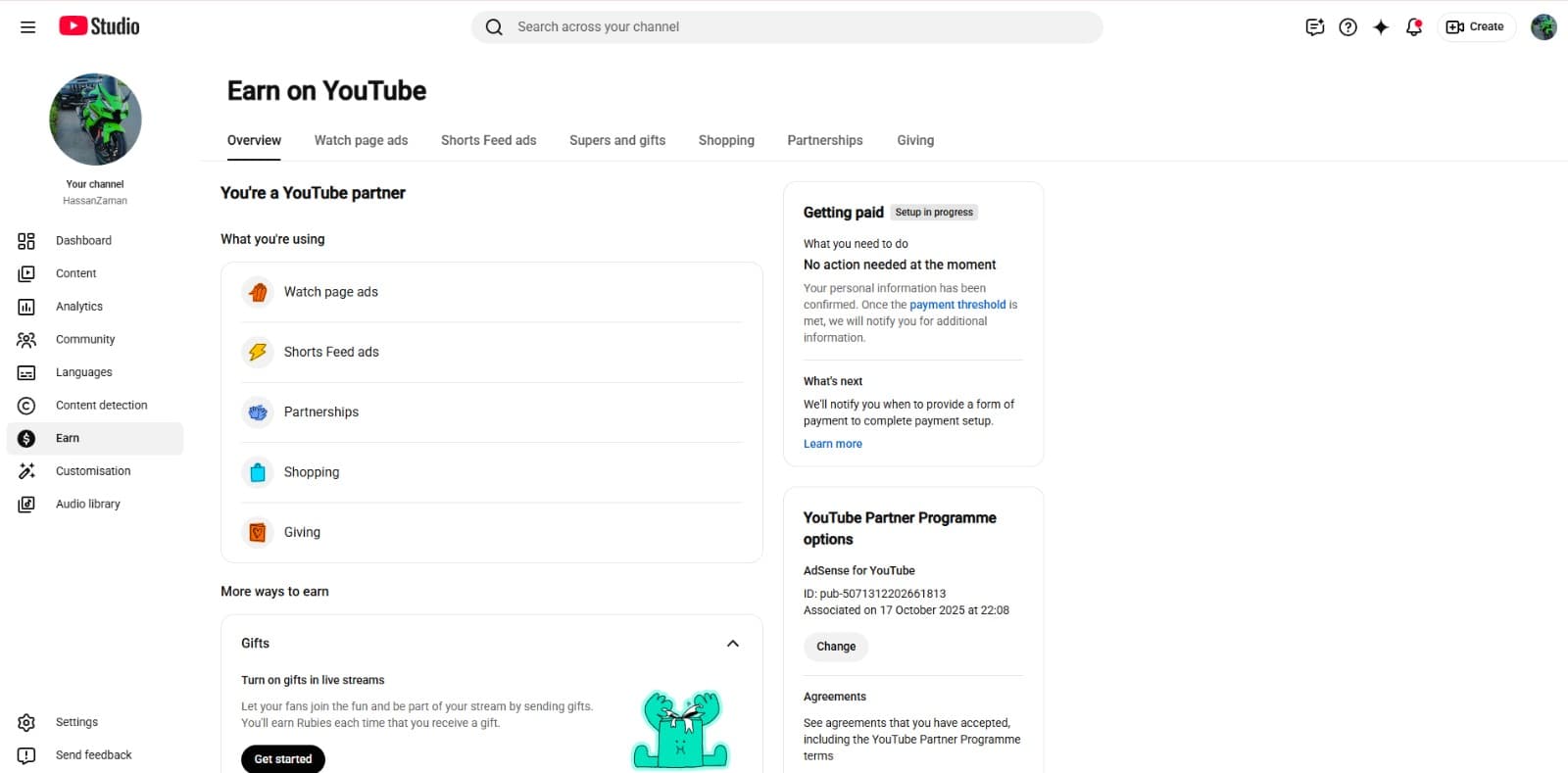Go to the Giving tab

pyautogui.click(x=915, y=140)
